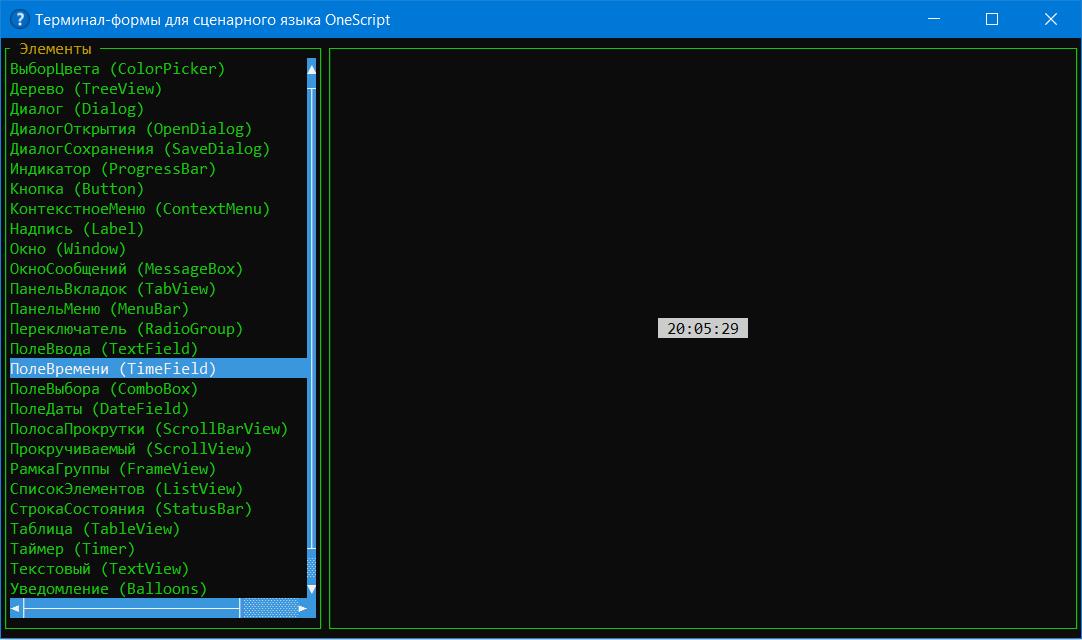Select ПолеДаты (DateField) entry
This screenshot has height=640, width=1082.
pyautogui.click(x=99, y=409)
